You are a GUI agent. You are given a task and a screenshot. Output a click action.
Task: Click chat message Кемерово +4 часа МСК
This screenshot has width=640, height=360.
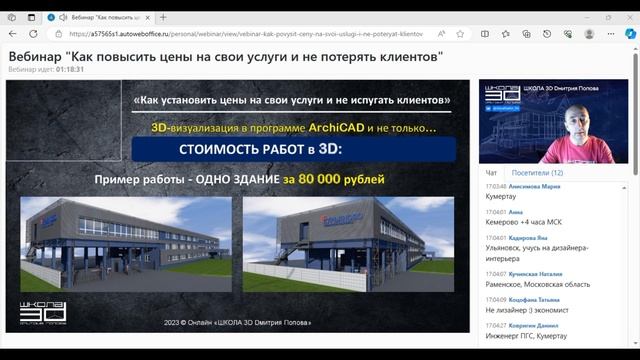[524, 222]
